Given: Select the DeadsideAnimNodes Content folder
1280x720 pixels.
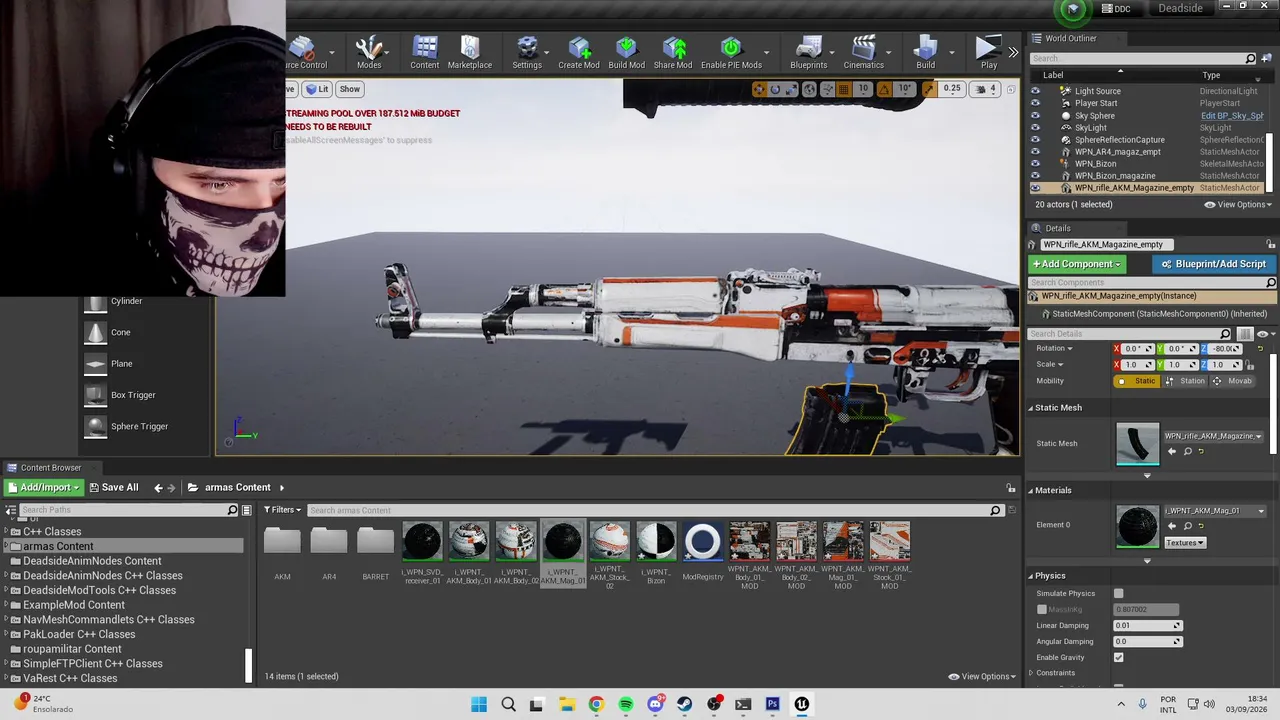Looking at the screenshot, I should pyautogui.click(x=92, y=561).
